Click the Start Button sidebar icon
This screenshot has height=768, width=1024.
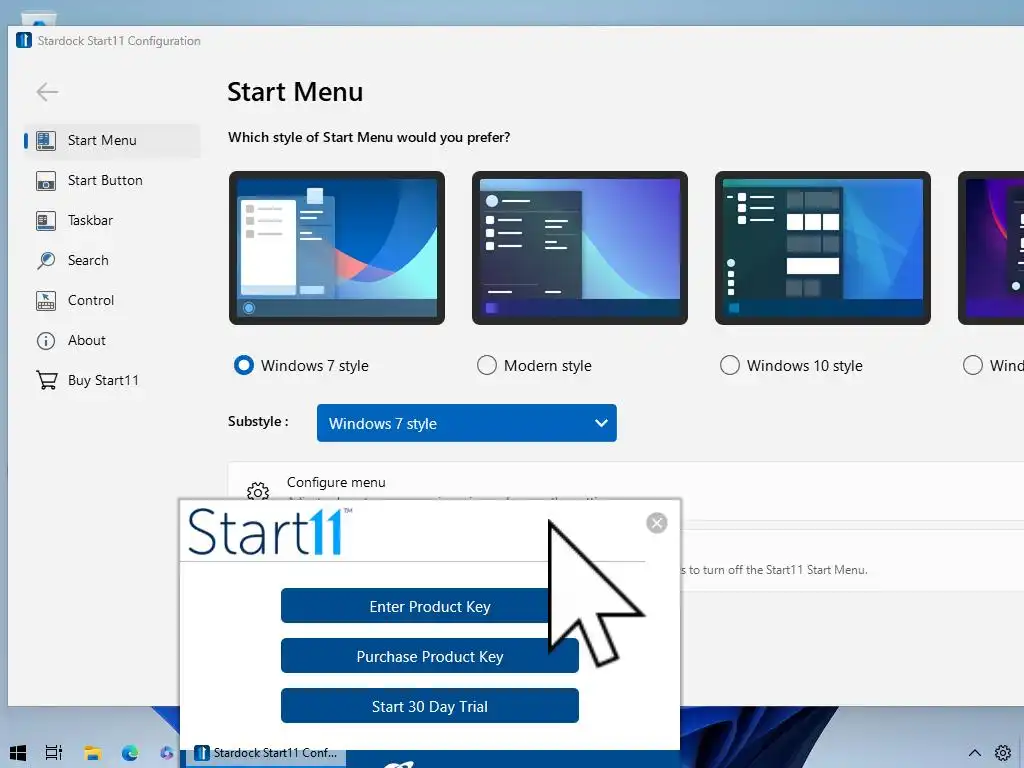point(46,181)
